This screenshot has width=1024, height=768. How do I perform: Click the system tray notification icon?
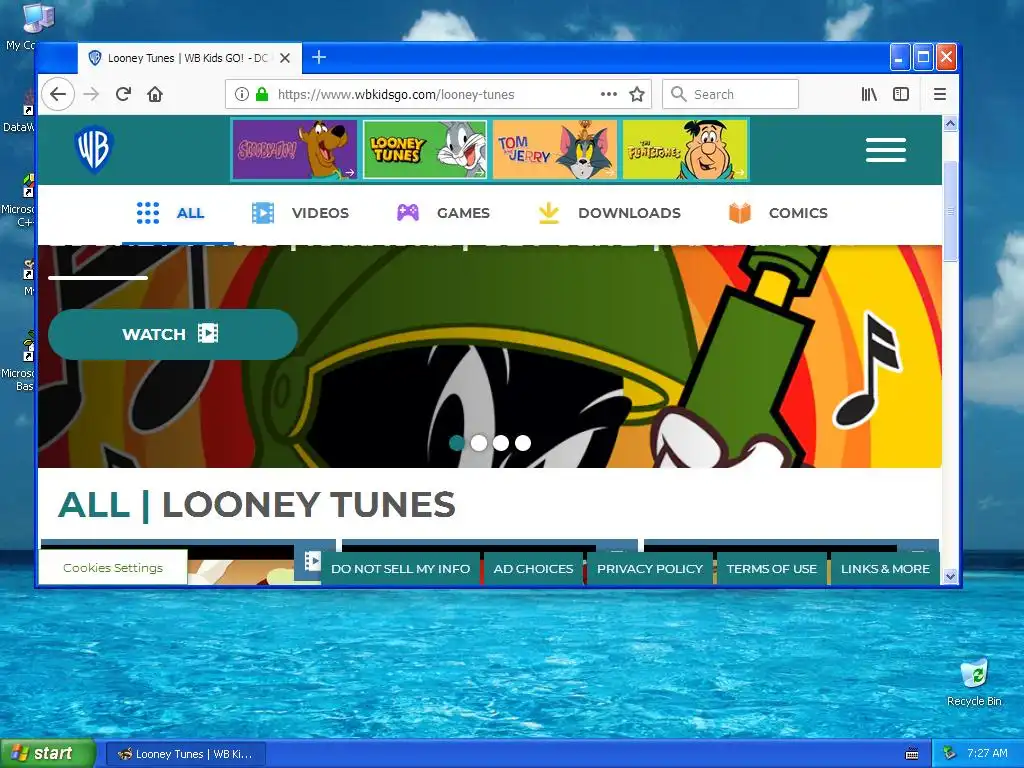click(950, 754)
